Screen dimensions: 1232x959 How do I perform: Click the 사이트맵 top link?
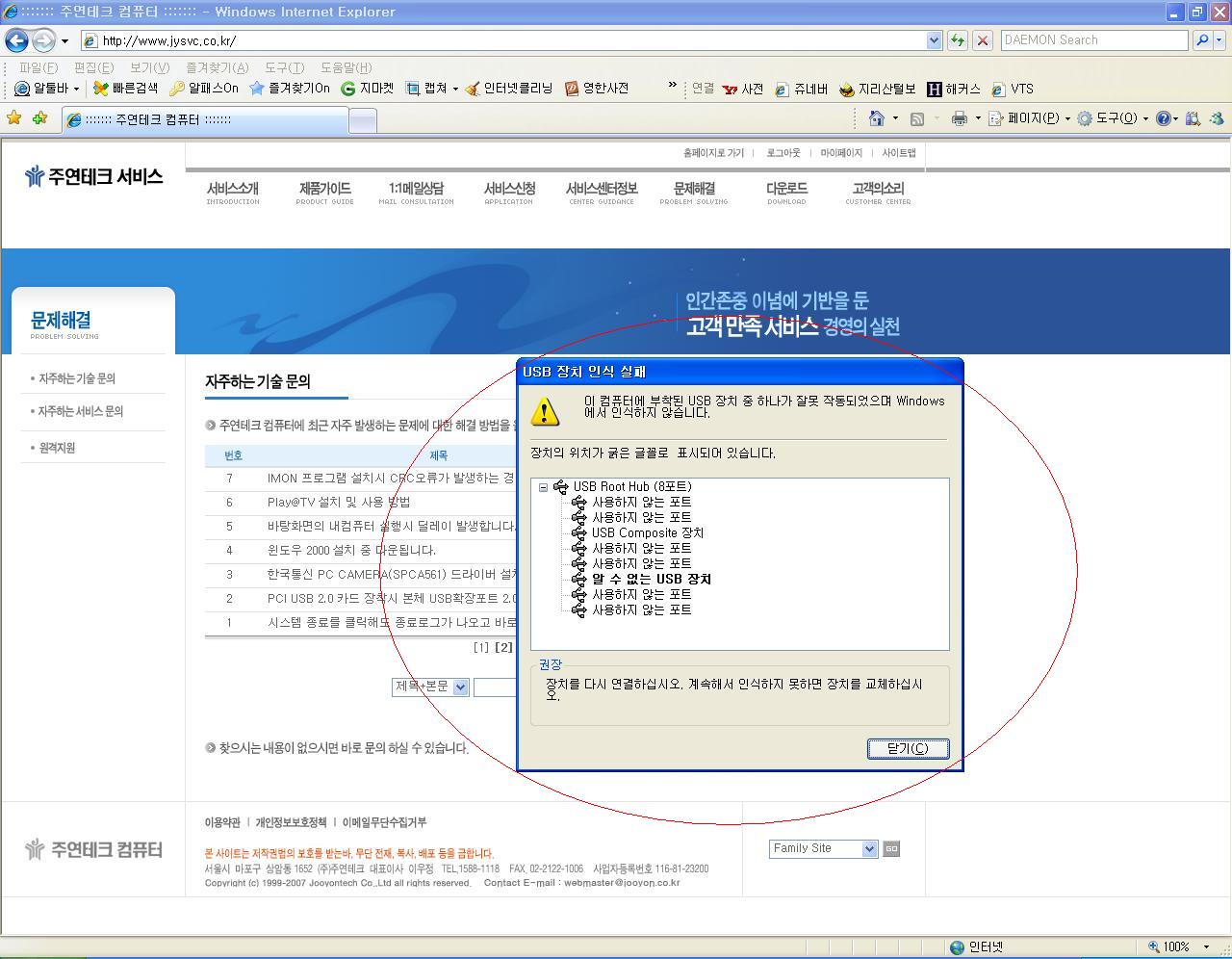(899, 153)
